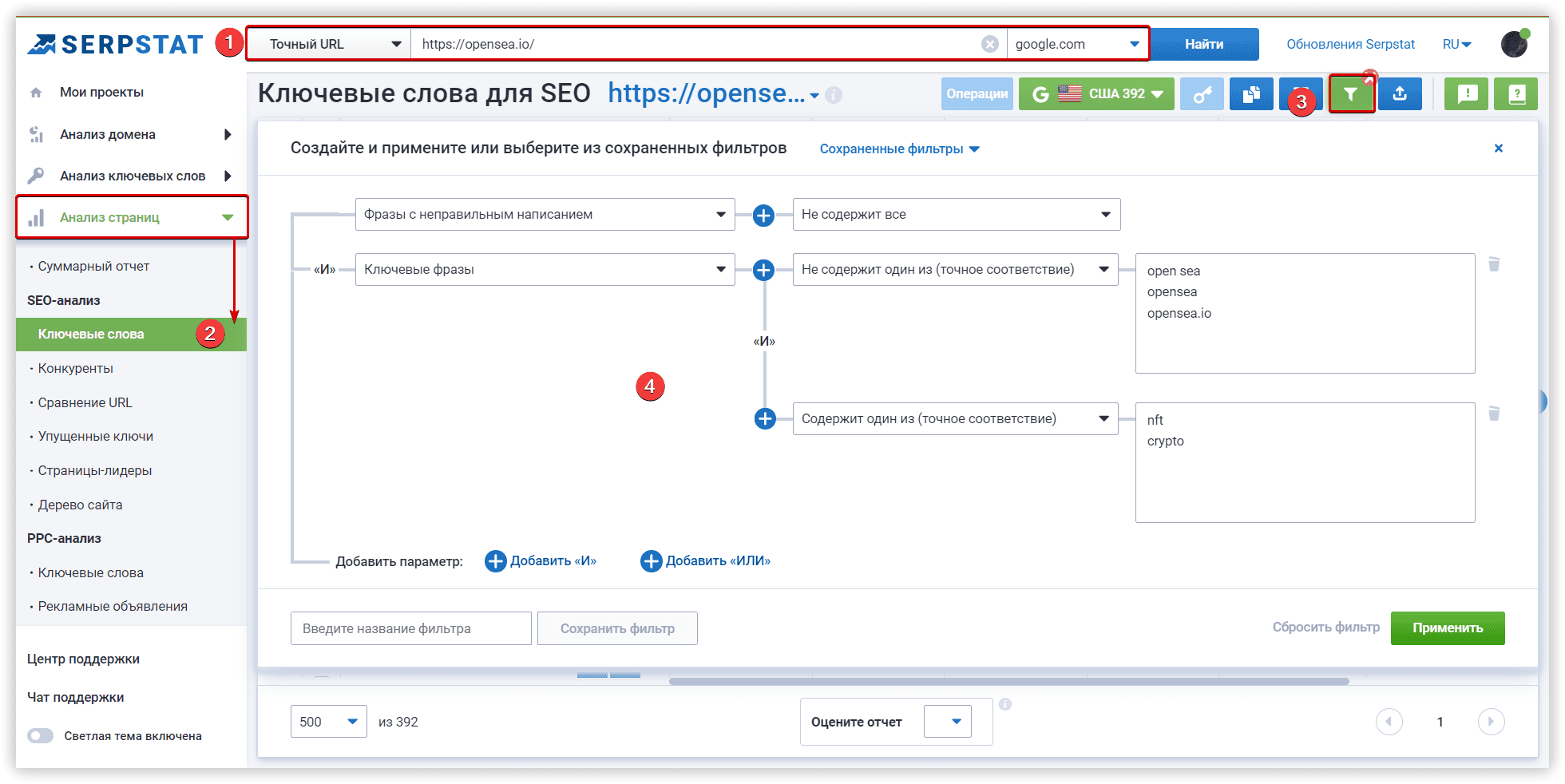Click plus icon beside 'Содержит один из' condition
The width and height of the screenshot is (1565, 784).
point(765,418)
